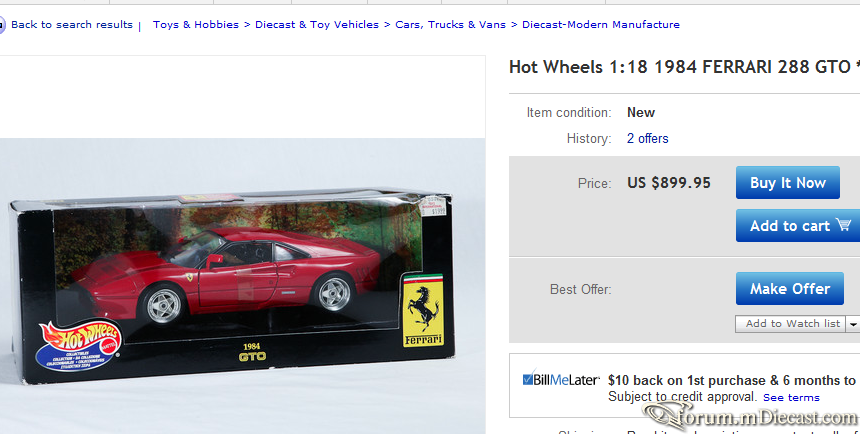Click the price sticker on box corner
The image size is (860, 434).
433,206
